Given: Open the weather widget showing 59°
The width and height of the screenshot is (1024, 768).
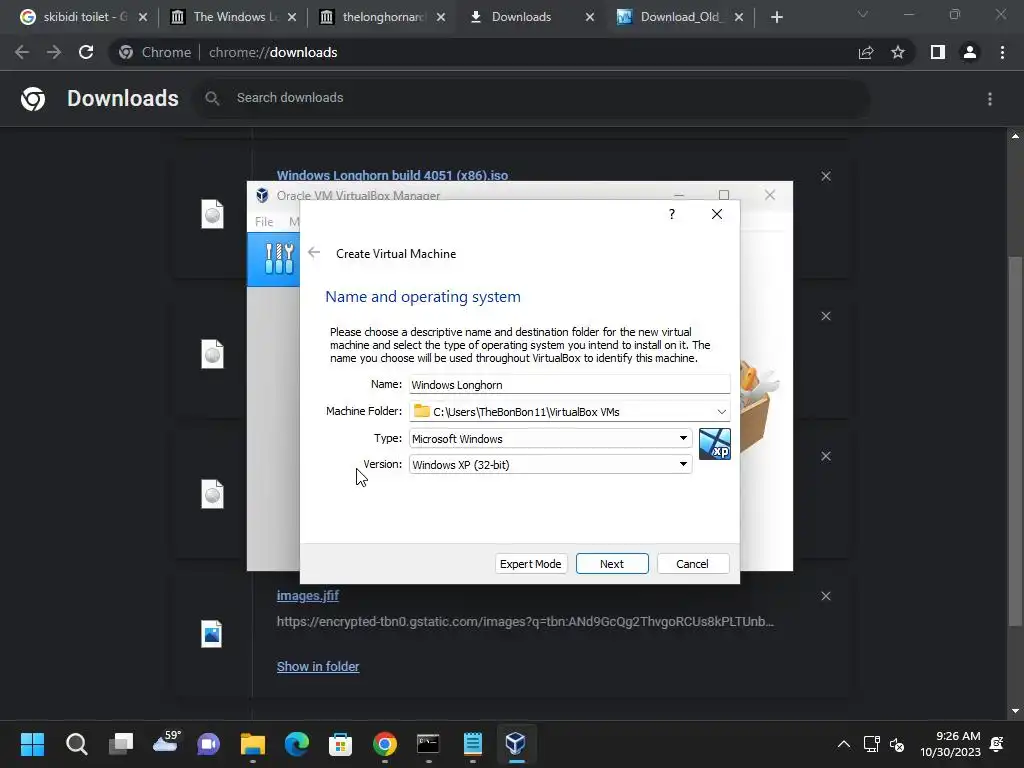Looking at the screenshot, I should point(166,743).
